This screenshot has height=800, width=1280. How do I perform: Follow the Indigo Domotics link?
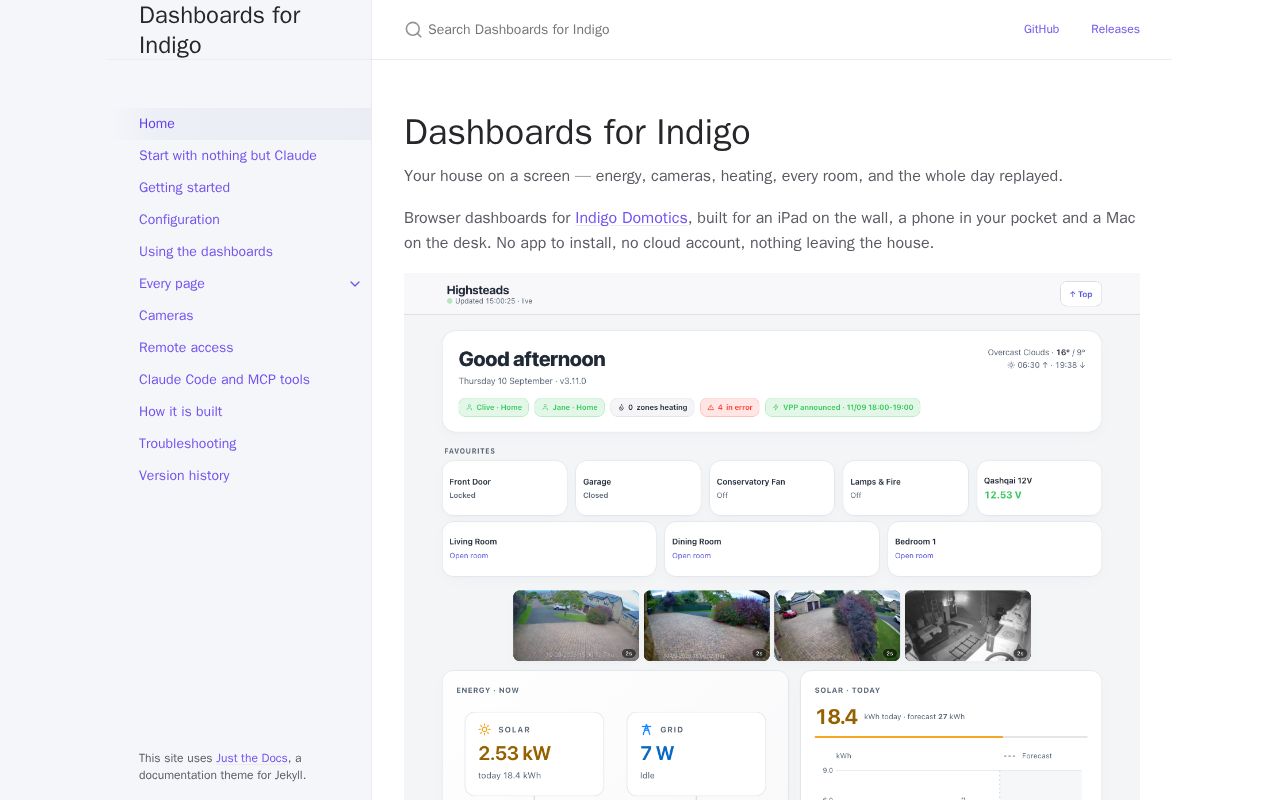(x=631, y=218)
